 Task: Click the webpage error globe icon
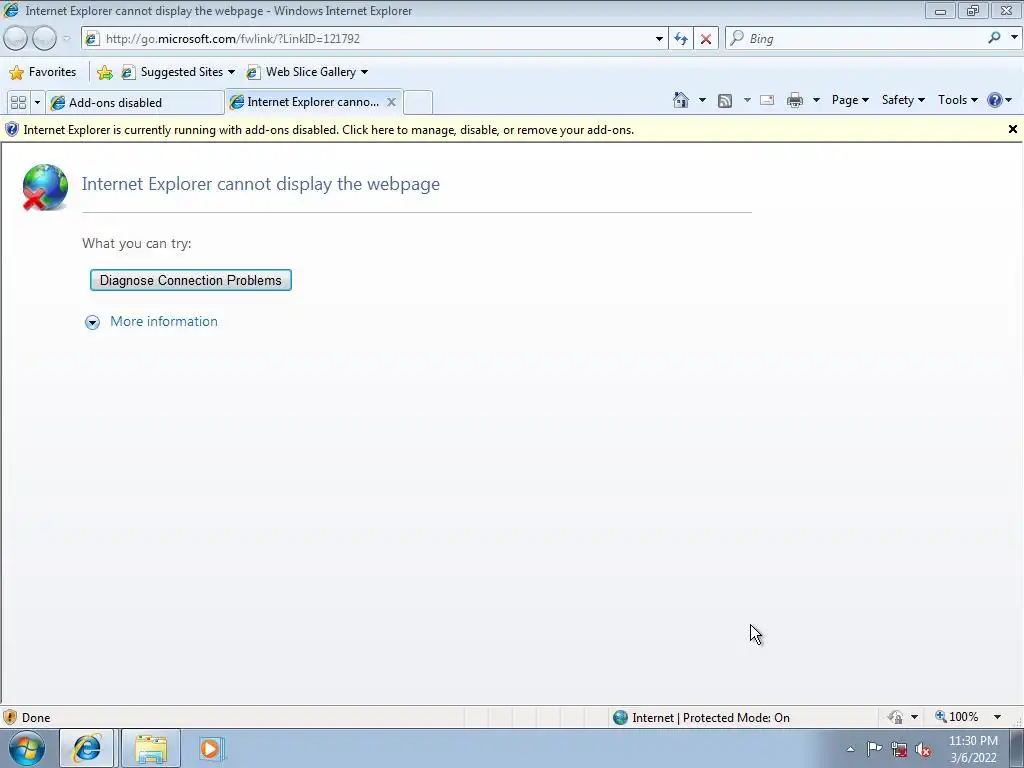click(44, 187)
